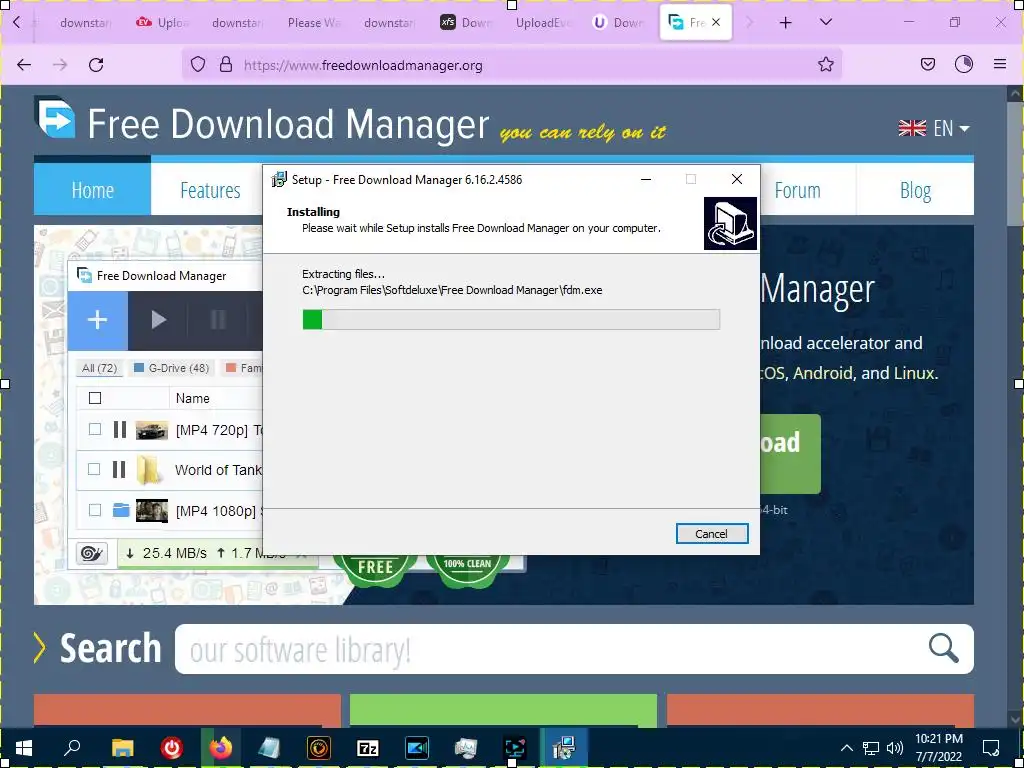The image size is (1024, 768).
Task: Tick the checkbox for MP4 1080p row
Action: [95, 510]
